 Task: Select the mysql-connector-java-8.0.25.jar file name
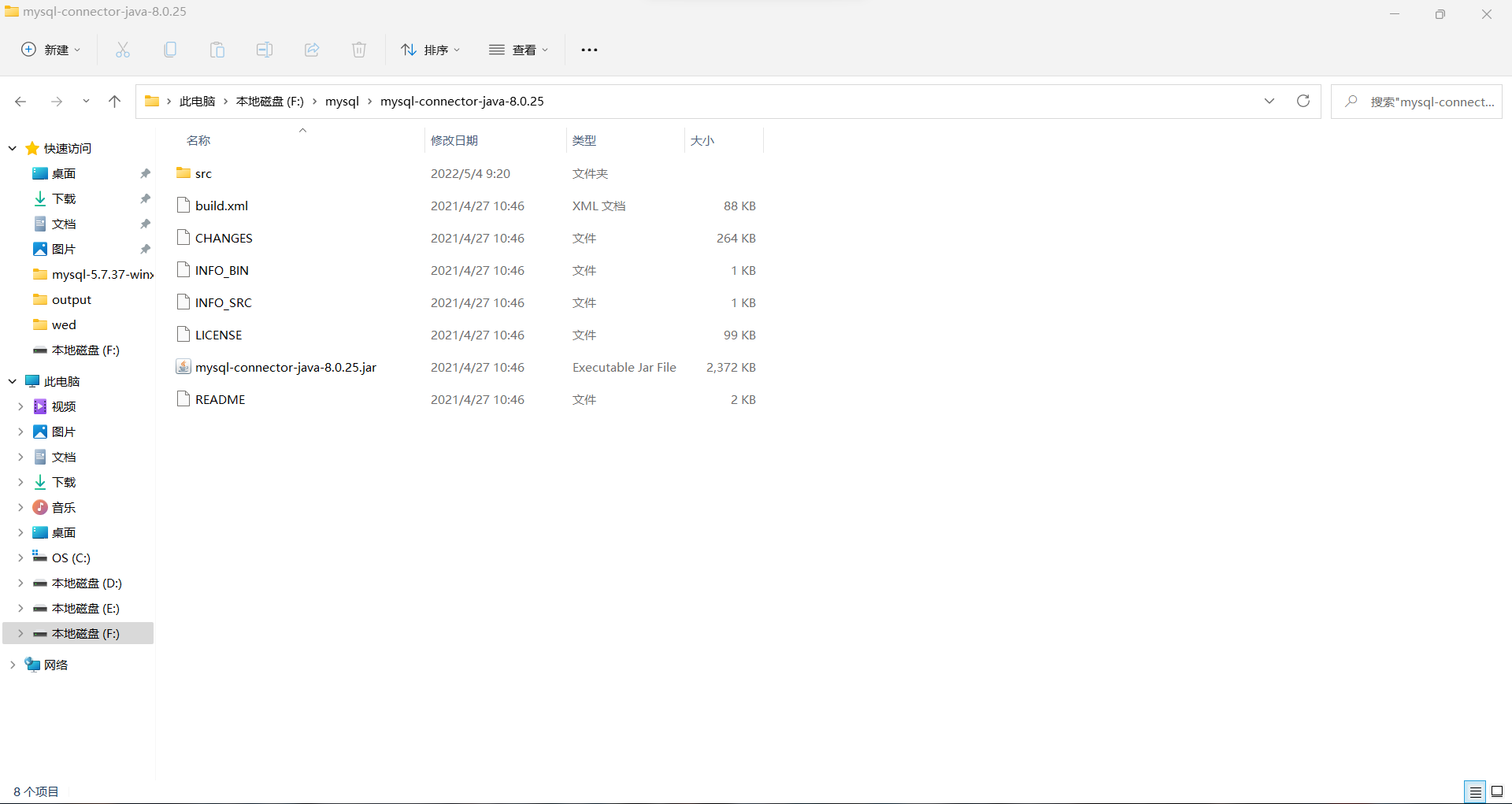[x=286, y=367]
